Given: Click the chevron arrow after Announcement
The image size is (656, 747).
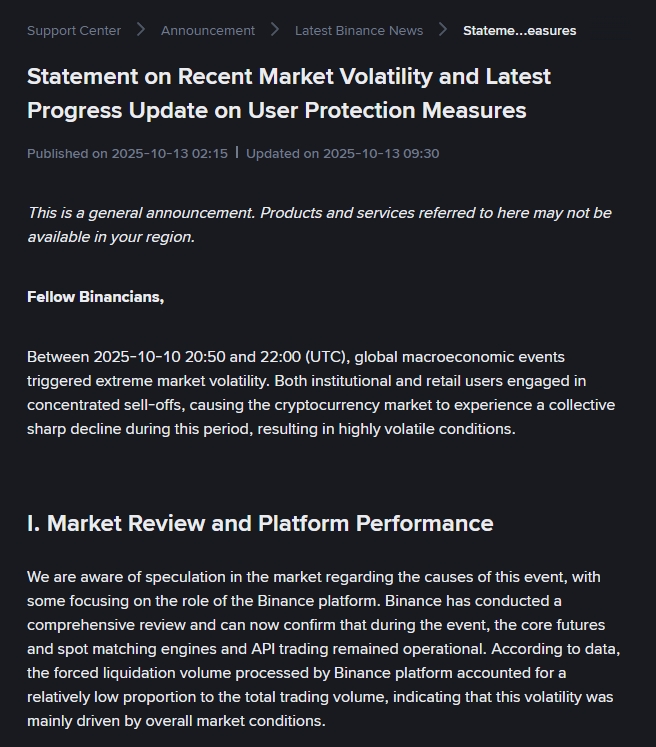Looking at the screenshot, I should [x=275, y=30].
